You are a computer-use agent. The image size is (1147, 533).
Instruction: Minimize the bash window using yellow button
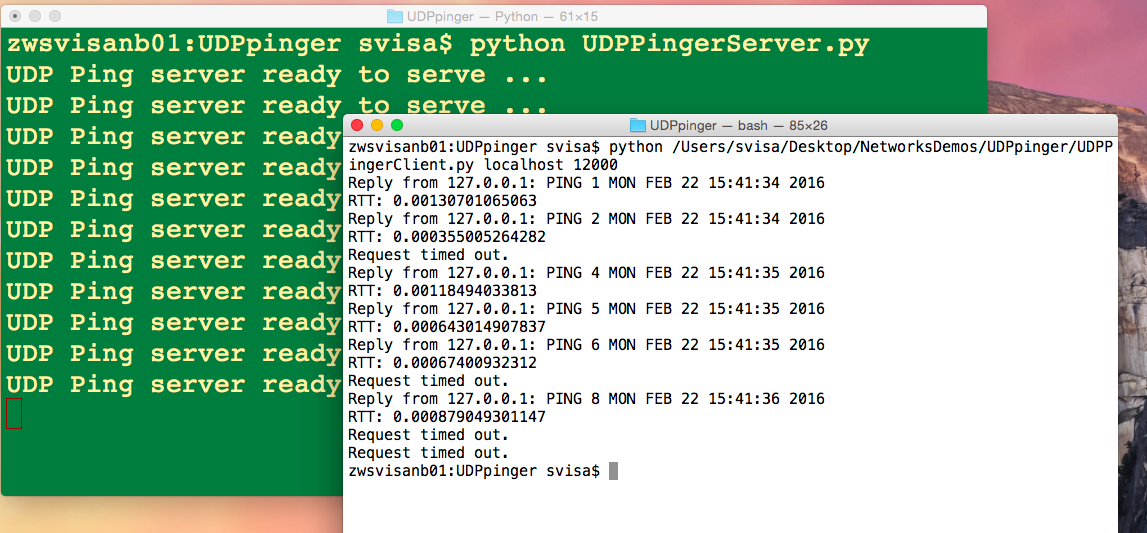(x=377, y=125)
